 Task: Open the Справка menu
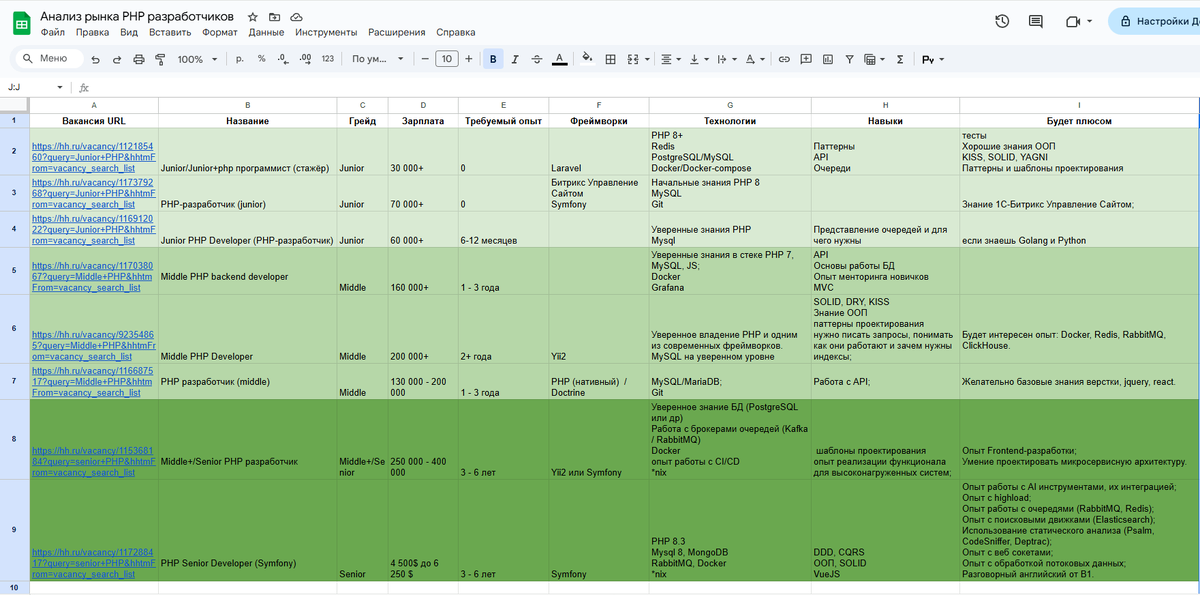coord(456,32)
